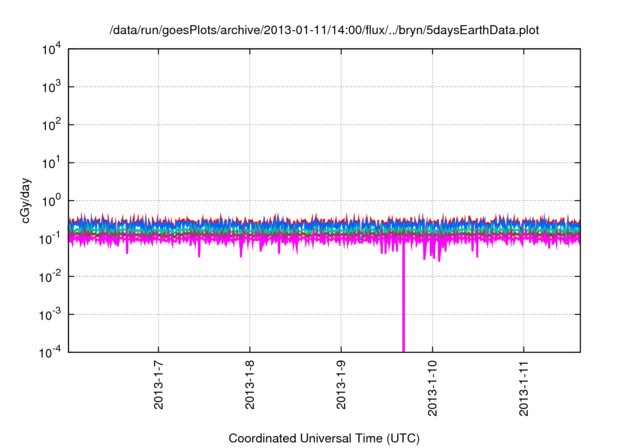Click the 2013-1-10 date tick label
This screenshot has height=448, width=640.
pos(433,388)
